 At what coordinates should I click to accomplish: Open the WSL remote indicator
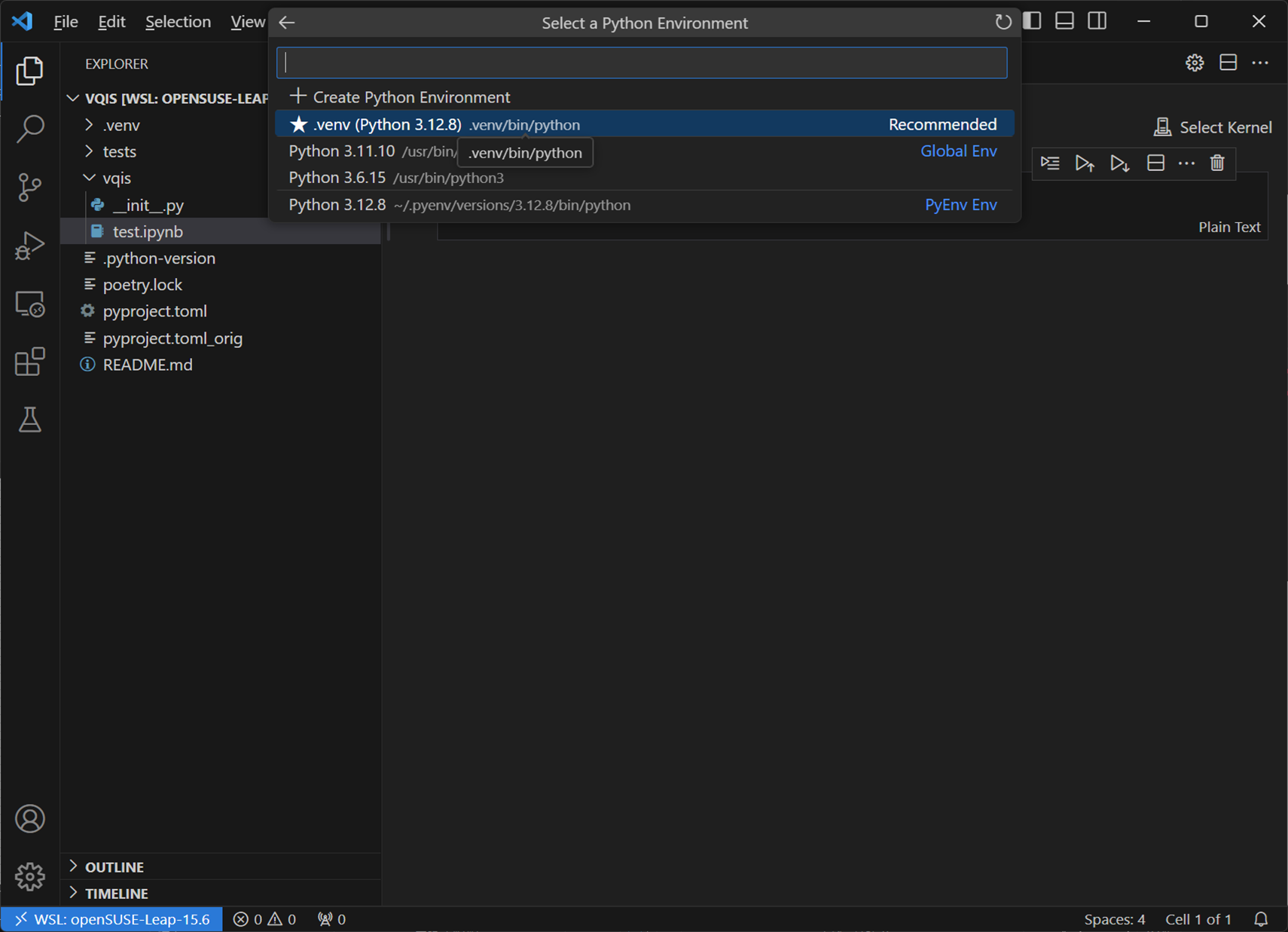(x=111, y=919)
